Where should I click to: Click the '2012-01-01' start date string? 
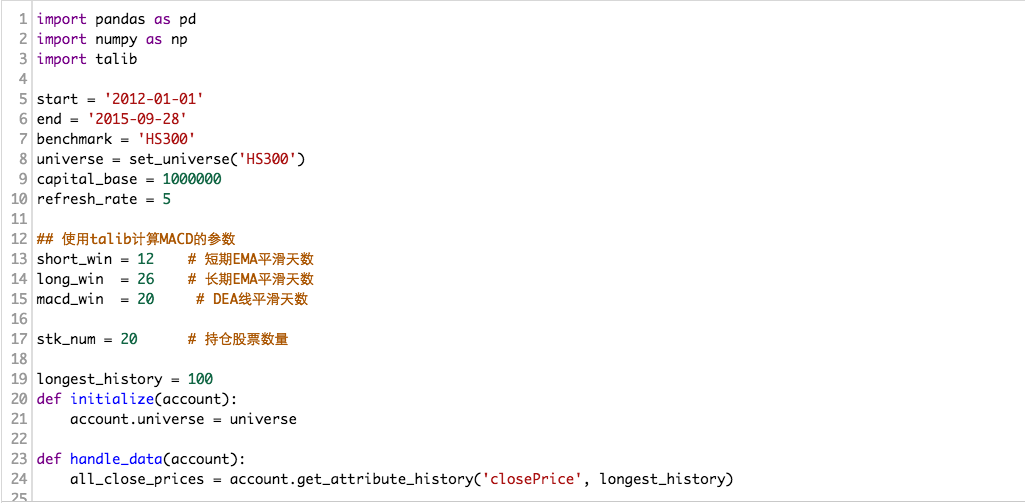coord(154,99)
